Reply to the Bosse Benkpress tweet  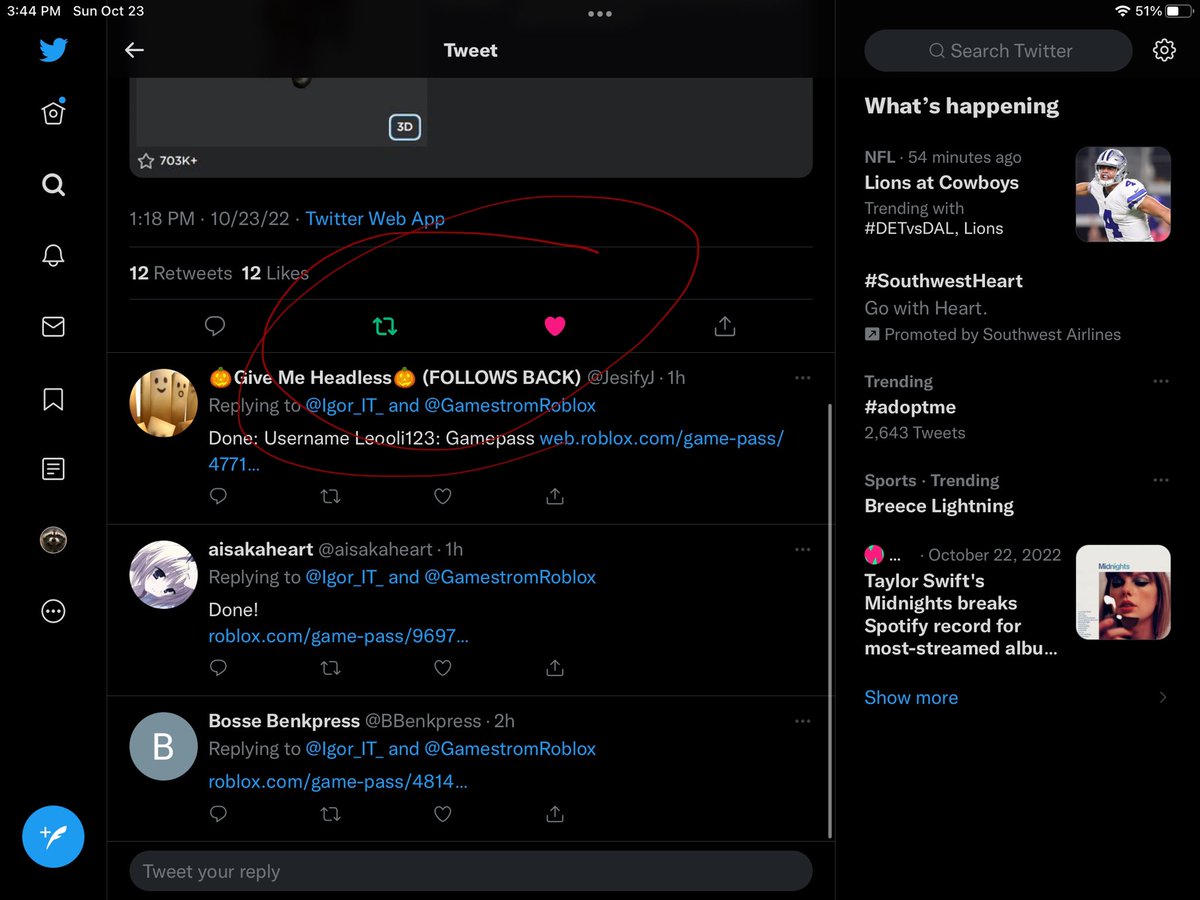[218, 814]
